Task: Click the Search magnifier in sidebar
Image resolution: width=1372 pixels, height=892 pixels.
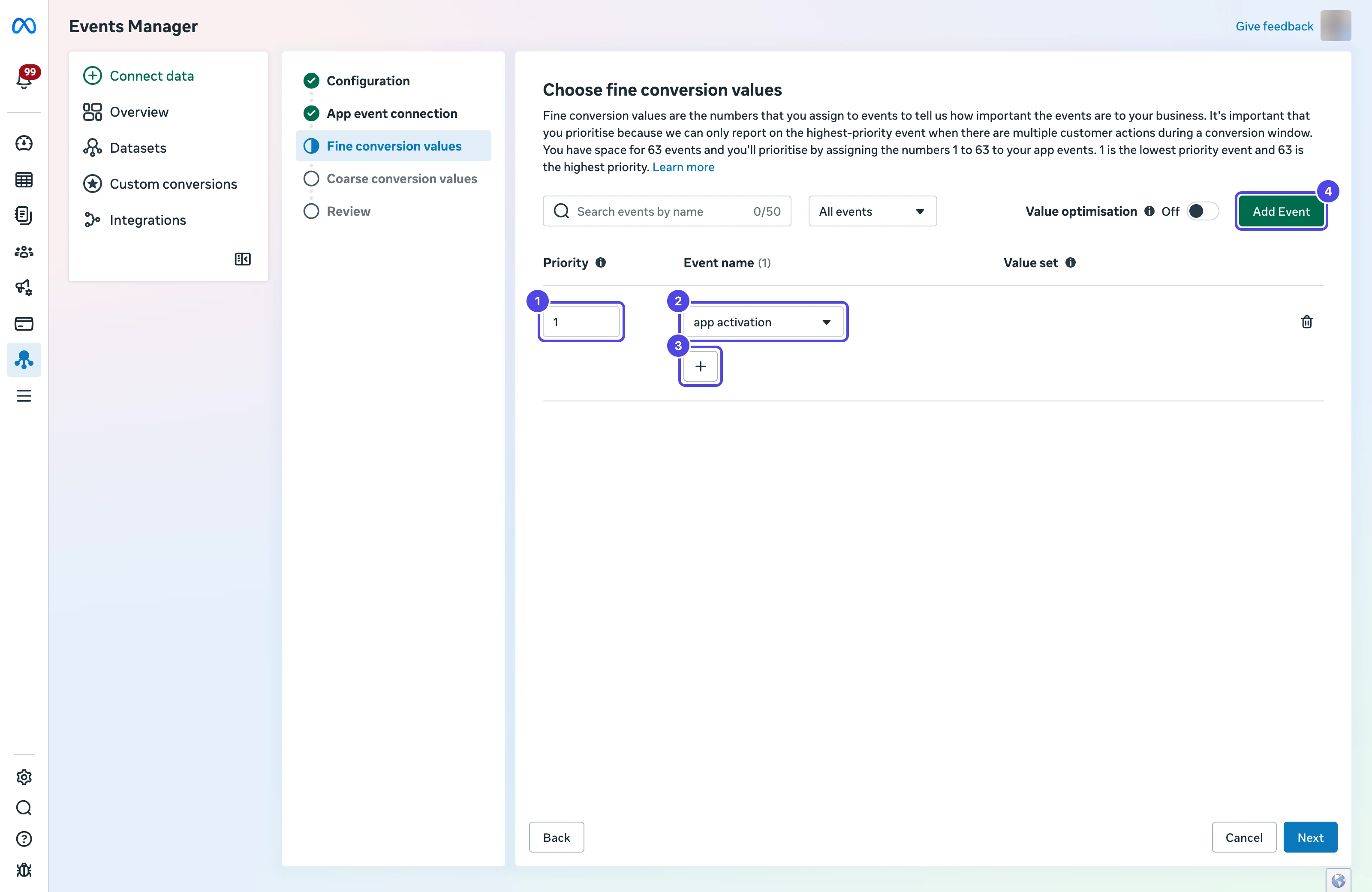Action: [x=24, y=808]
